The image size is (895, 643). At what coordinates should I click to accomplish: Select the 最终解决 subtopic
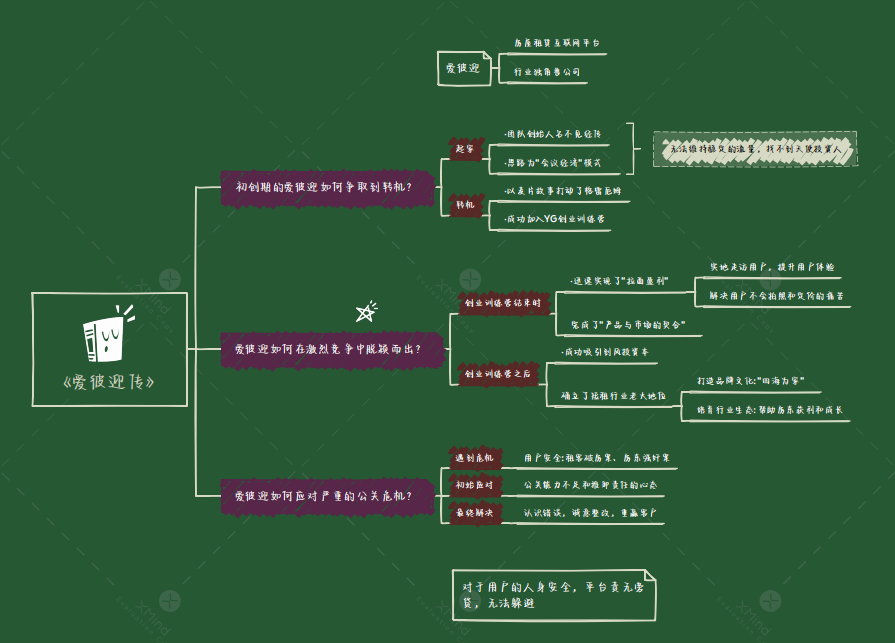click(473, 512)
